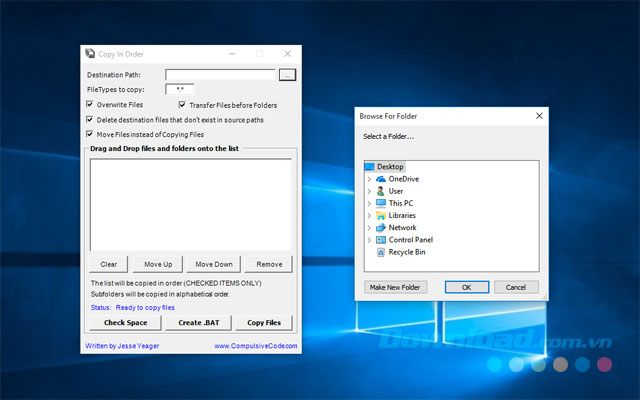This screenshot has height=400, width=640.
Task: Click the Make New Folder button
Action: pyautogui.click(x=395, y=287)
